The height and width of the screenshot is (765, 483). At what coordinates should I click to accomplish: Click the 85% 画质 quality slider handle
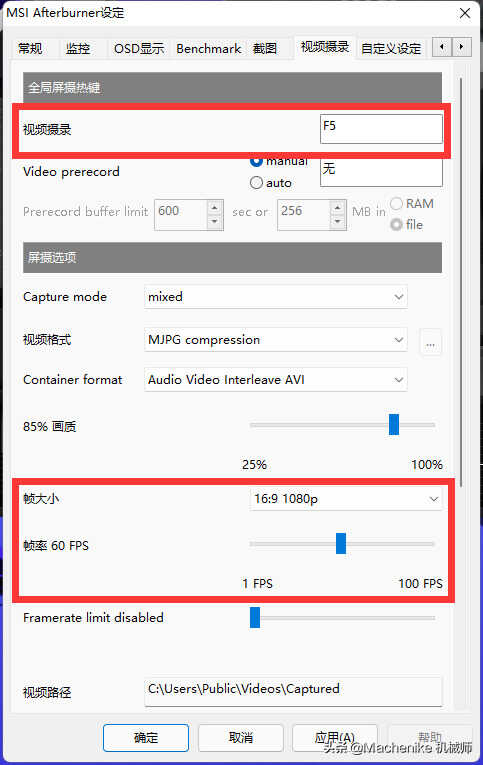(394, 424)
